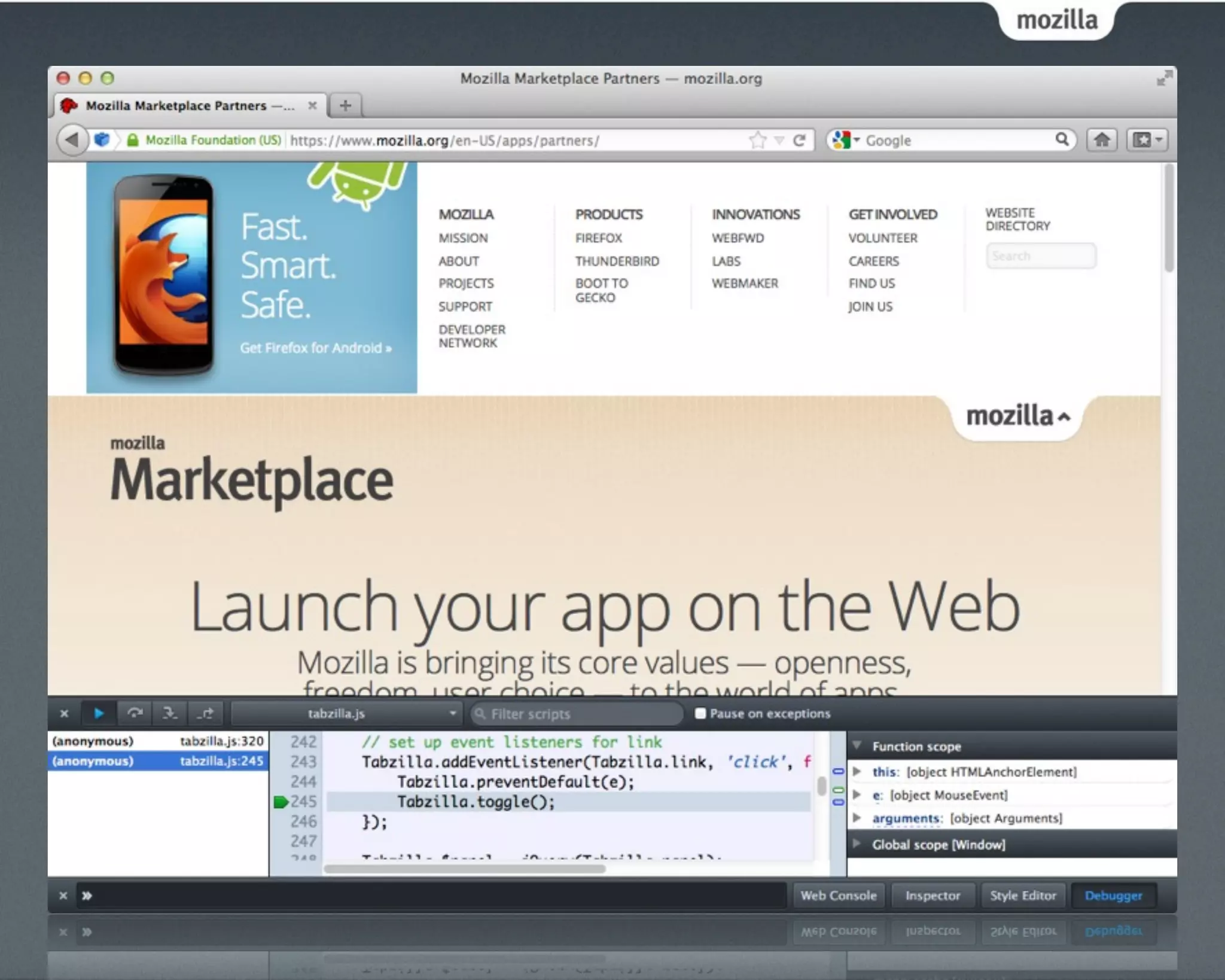Open the Style Editor tab

pyautogui.click(x=1022, y=896)
